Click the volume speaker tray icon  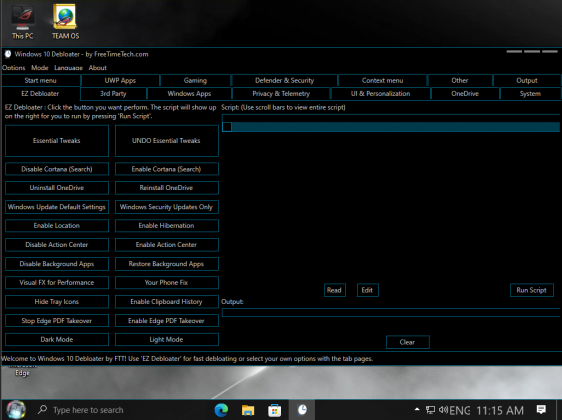pyautogui.click(x=443, y=409)
